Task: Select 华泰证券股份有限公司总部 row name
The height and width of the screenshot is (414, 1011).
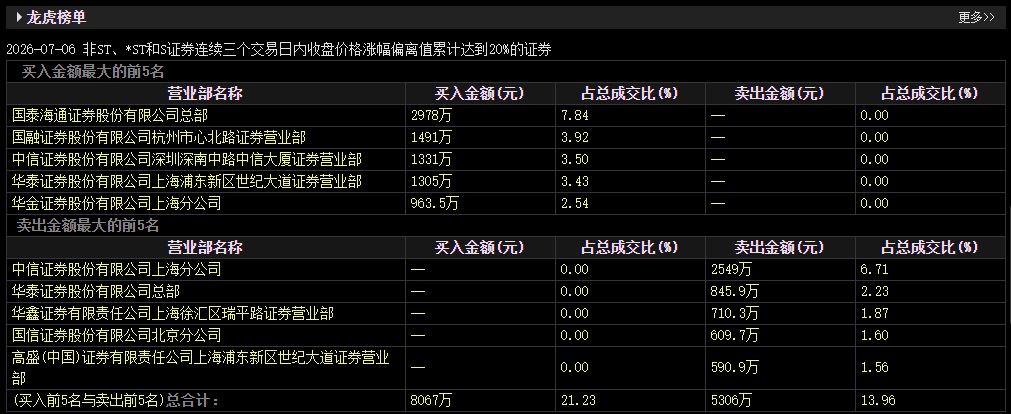Action: coord(96,291)
